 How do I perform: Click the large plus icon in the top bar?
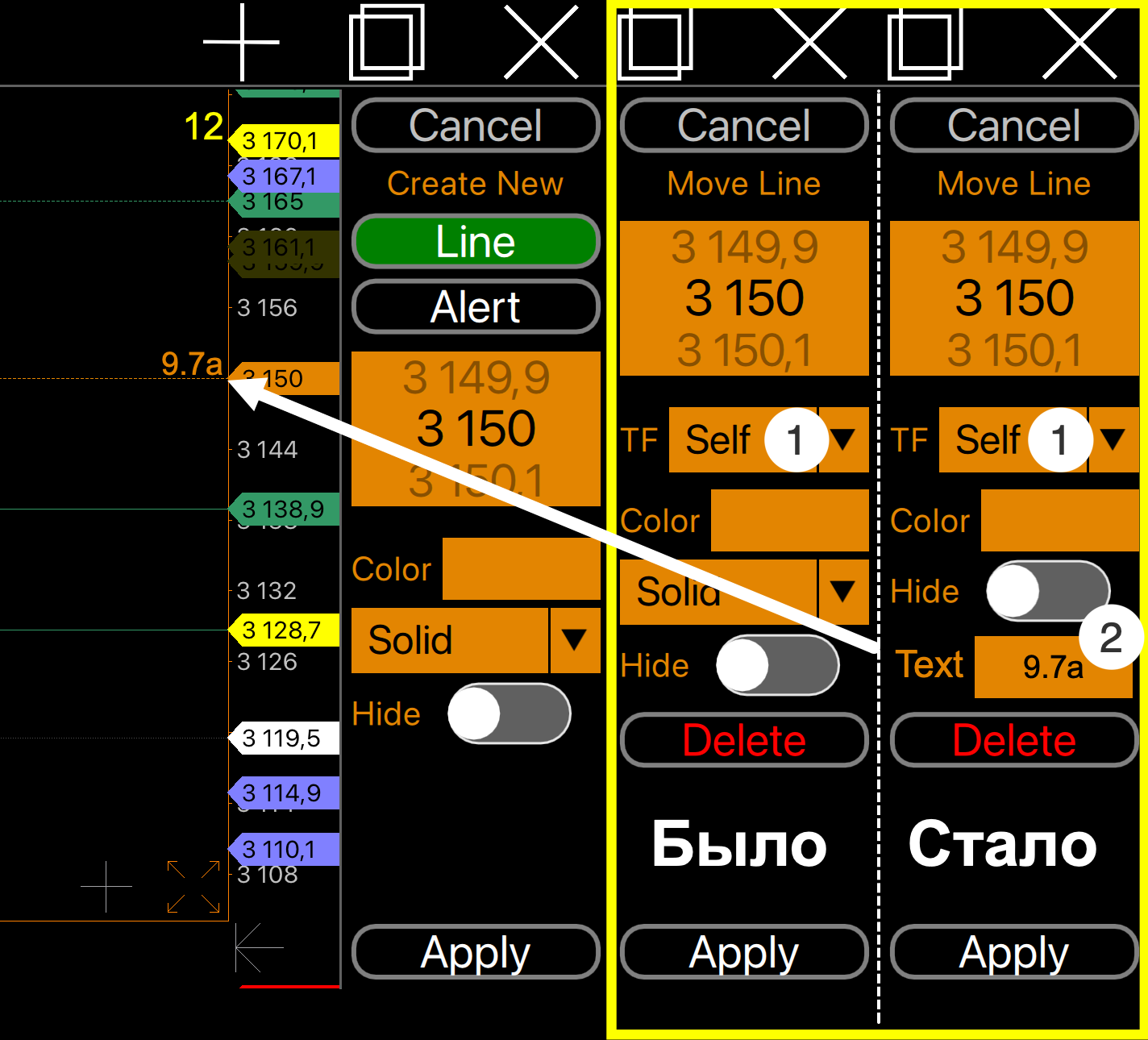point(241,42)
